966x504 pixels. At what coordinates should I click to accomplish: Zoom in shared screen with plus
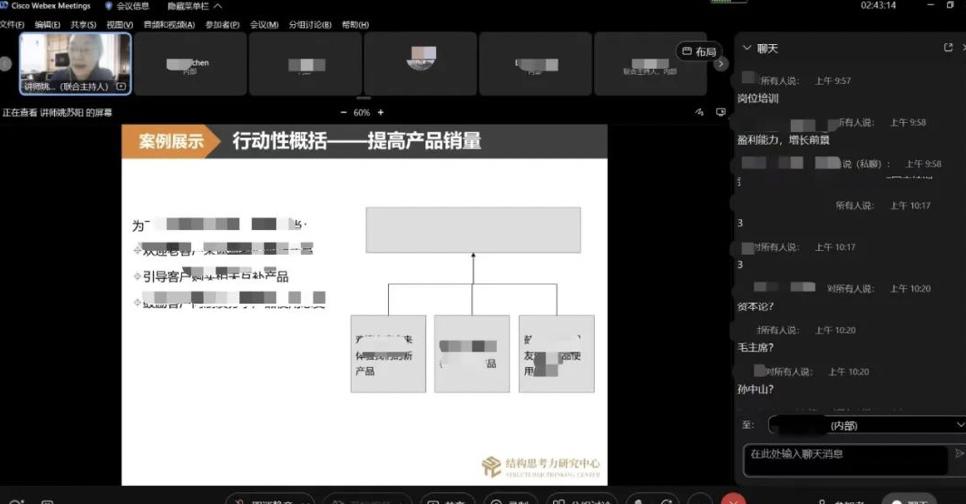(x=380, y=113)
